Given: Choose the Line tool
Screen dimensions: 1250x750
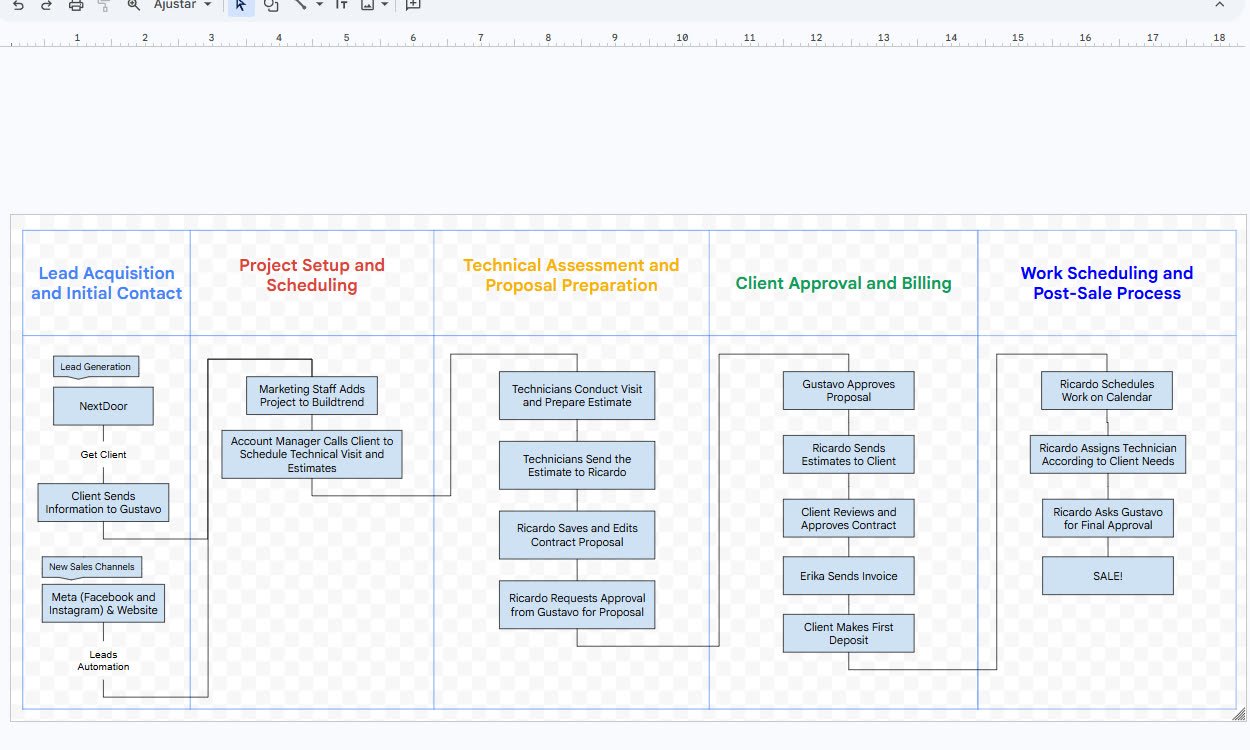Looking at the screenshot, I should tap(300, 5).
